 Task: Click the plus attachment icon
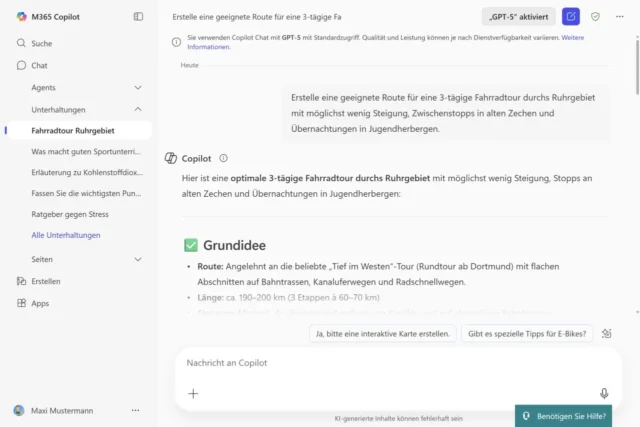pos(193,394)
